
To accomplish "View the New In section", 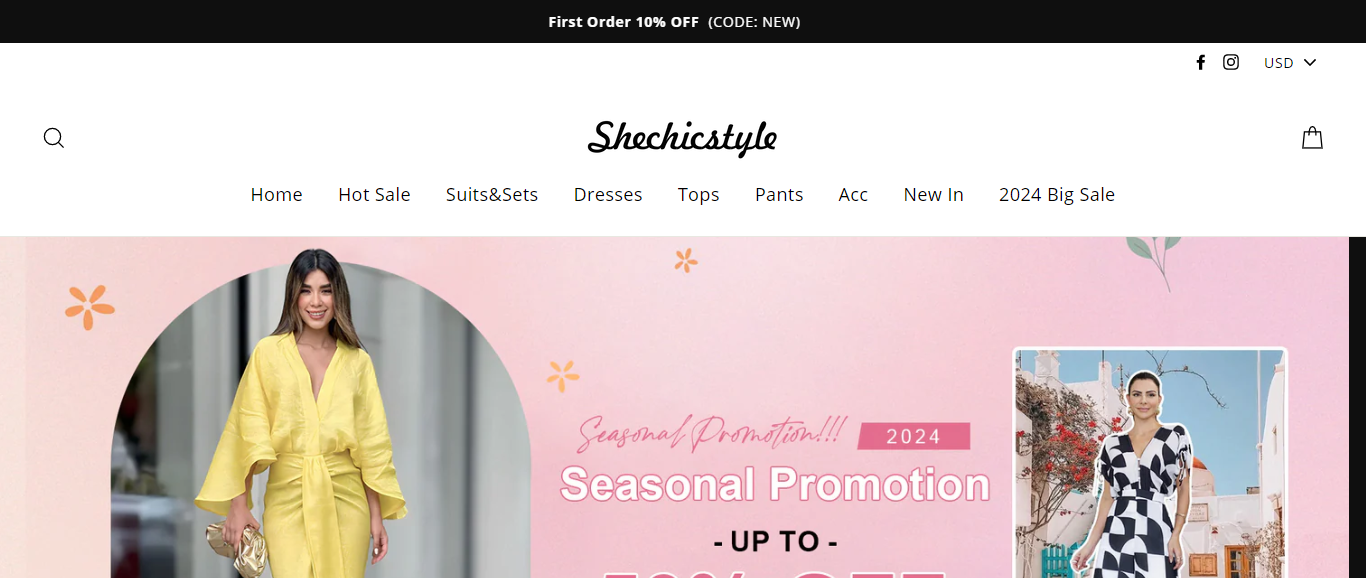I will 933,195.
